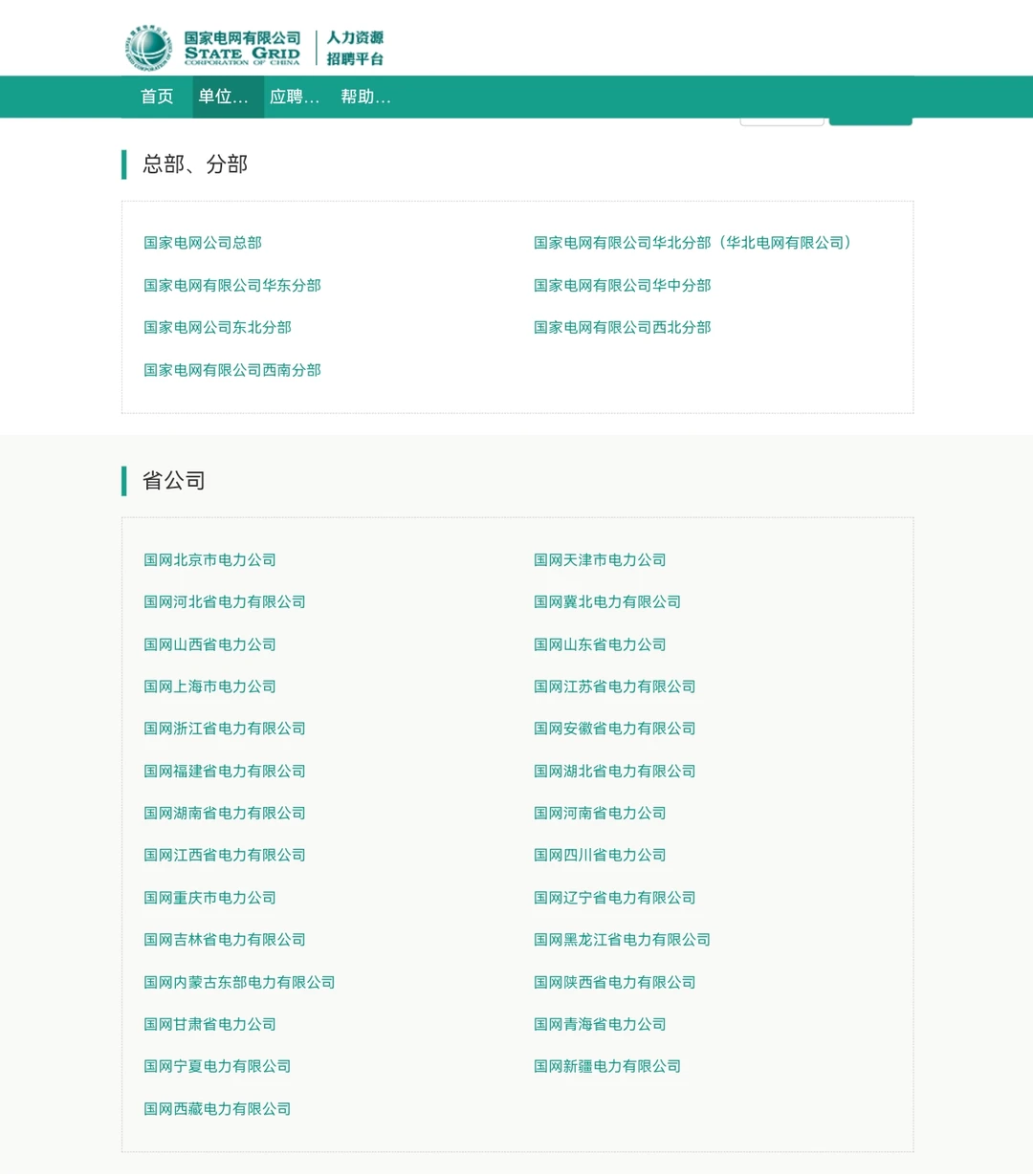
Task: Select 国家电网有限公司华东分部
Action: [x=232, y=285]
